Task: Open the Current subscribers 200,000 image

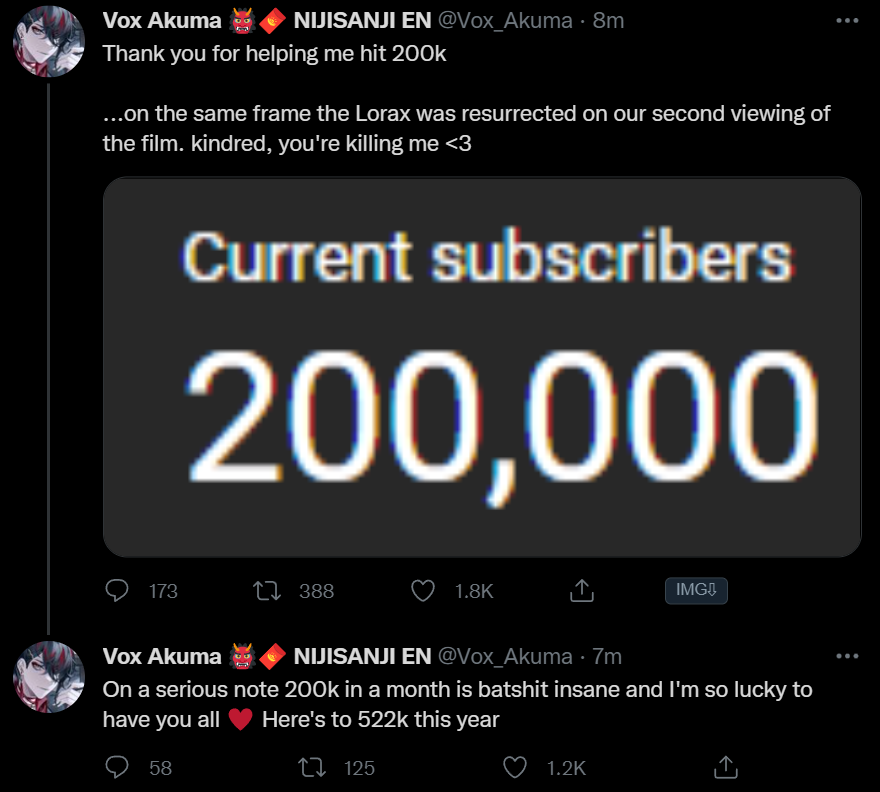Action: pyautogui.click(x=482, y=367)
